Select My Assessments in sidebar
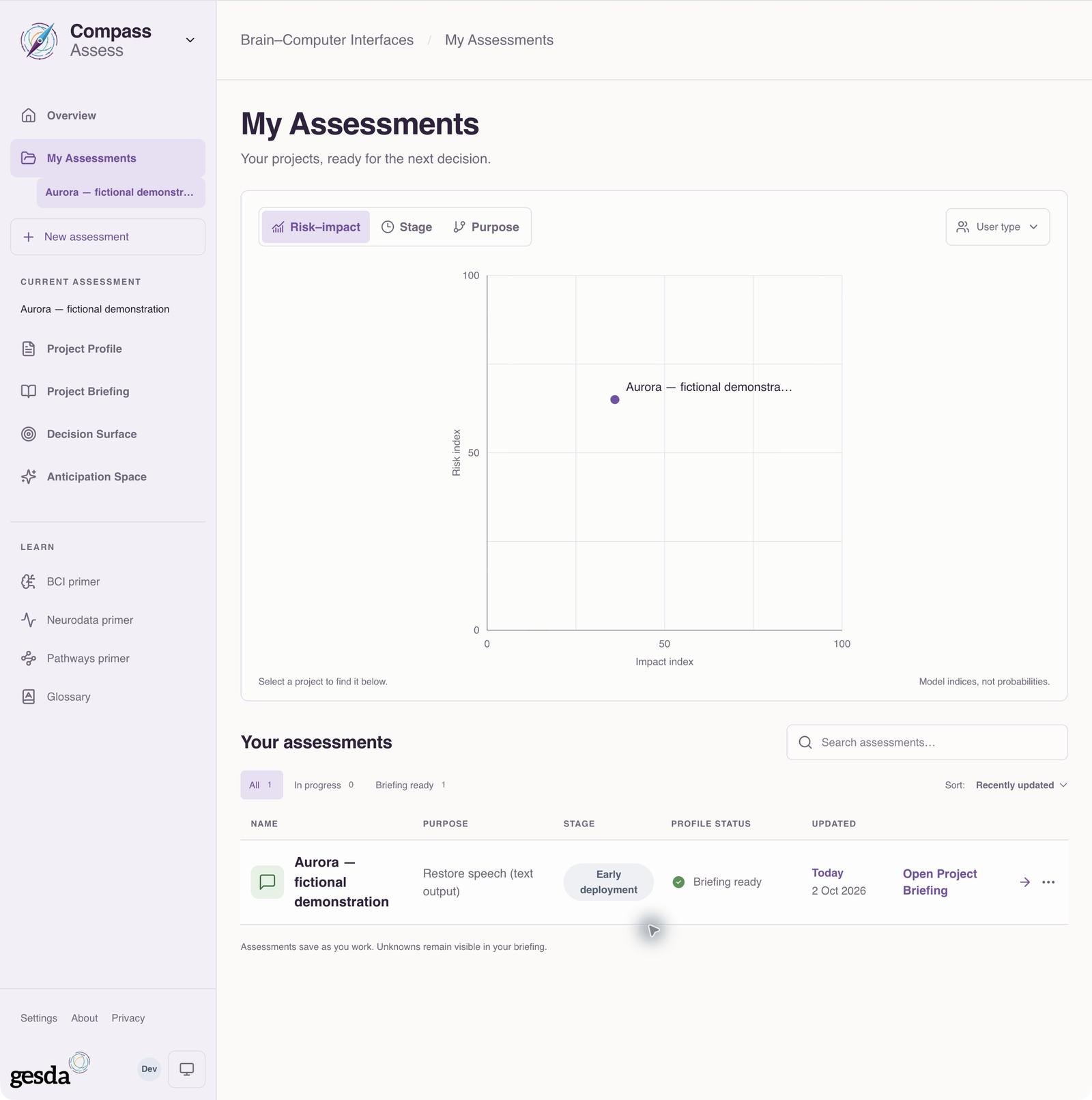Screen dimensions: 1092x1100 tap(108, 158)
